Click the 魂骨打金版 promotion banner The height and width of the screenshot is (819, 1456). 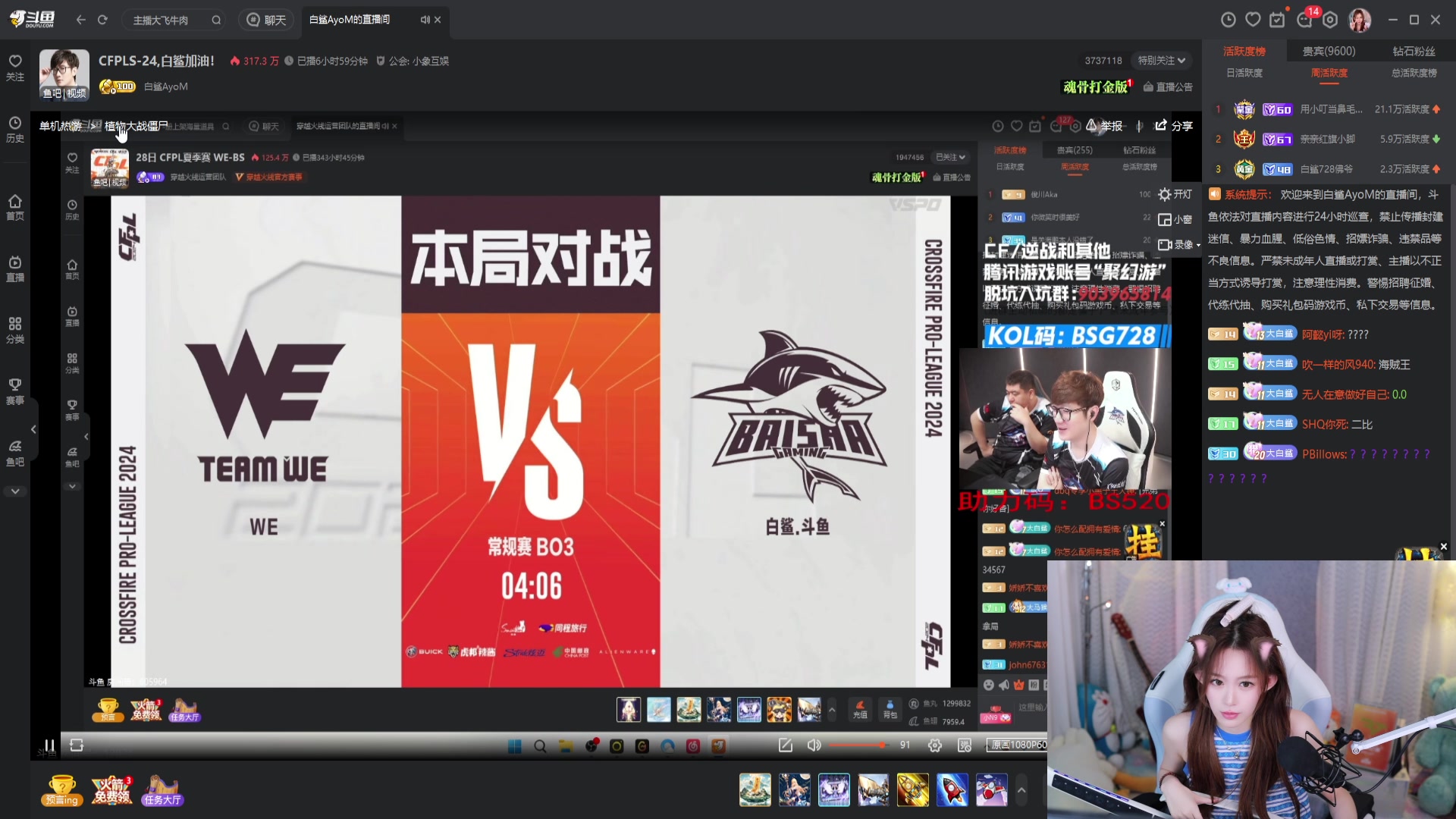click(x=1097, y=87)
